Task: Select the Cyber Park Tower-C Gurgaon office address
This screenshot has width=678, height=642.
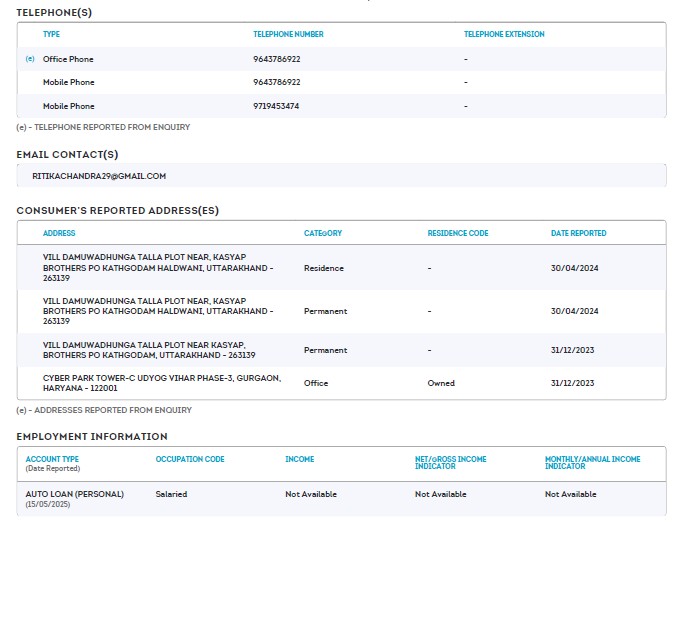Action: [x=161, y=383]
